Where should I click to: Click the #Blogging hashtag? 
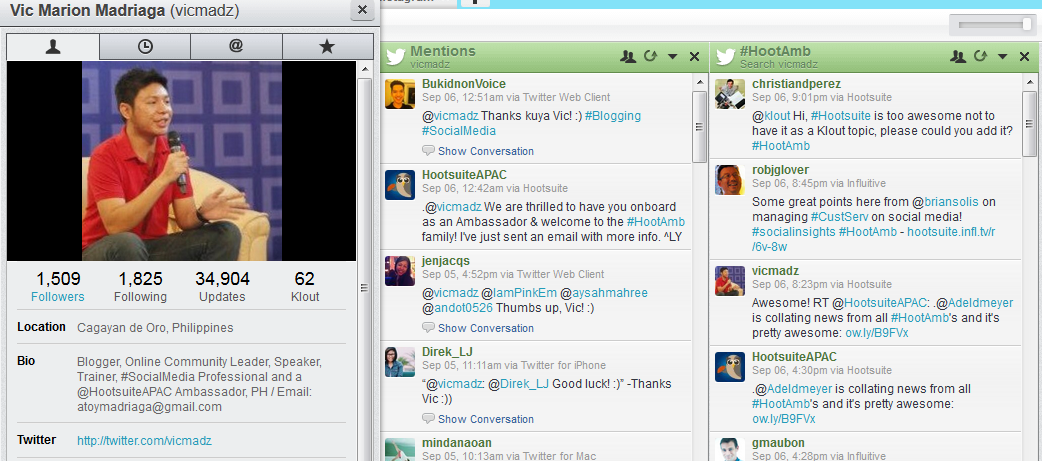[x=613, y=116]
